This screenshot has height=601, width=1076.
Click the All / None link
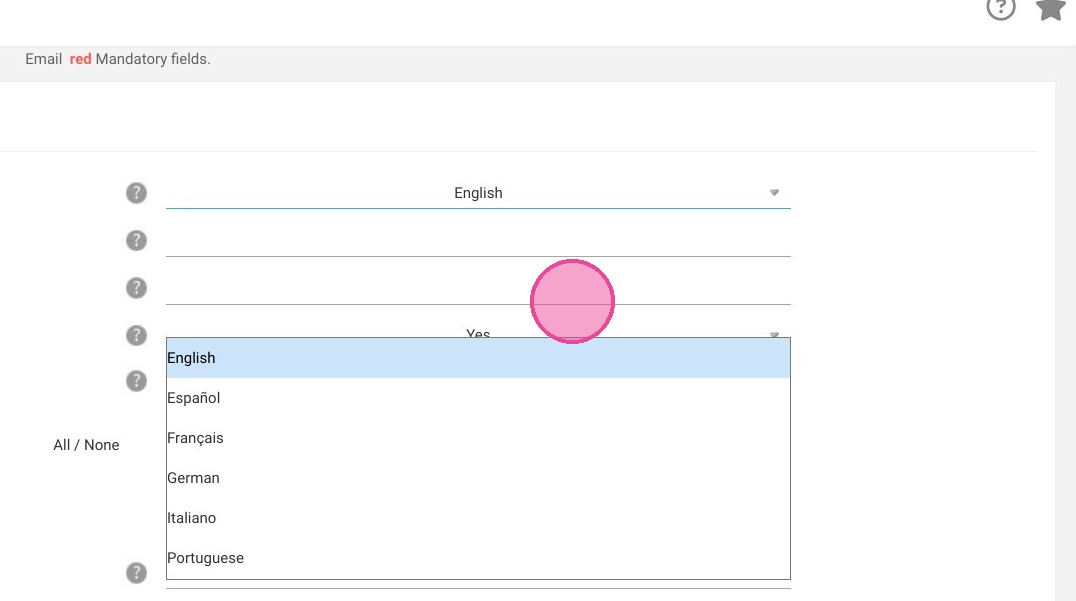(86, 445)
